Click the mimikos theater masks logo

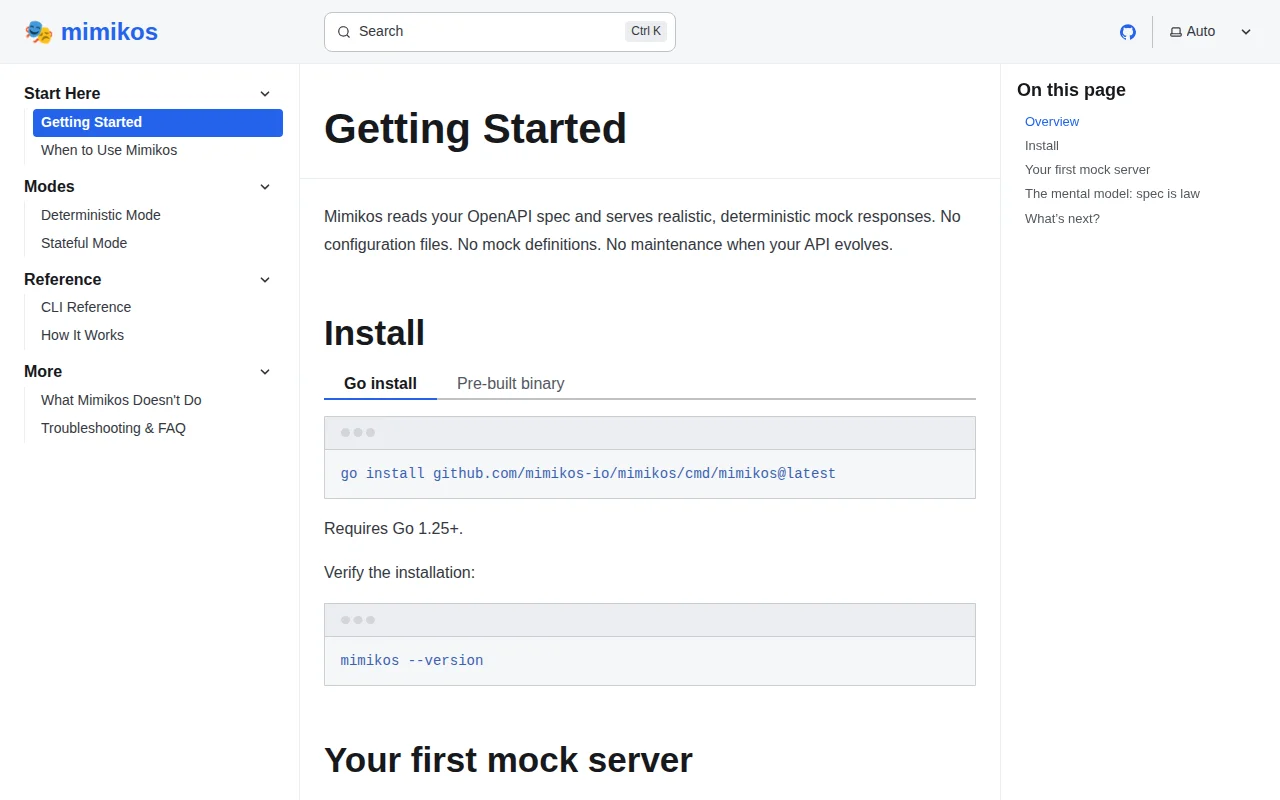(x=38, y=32)
